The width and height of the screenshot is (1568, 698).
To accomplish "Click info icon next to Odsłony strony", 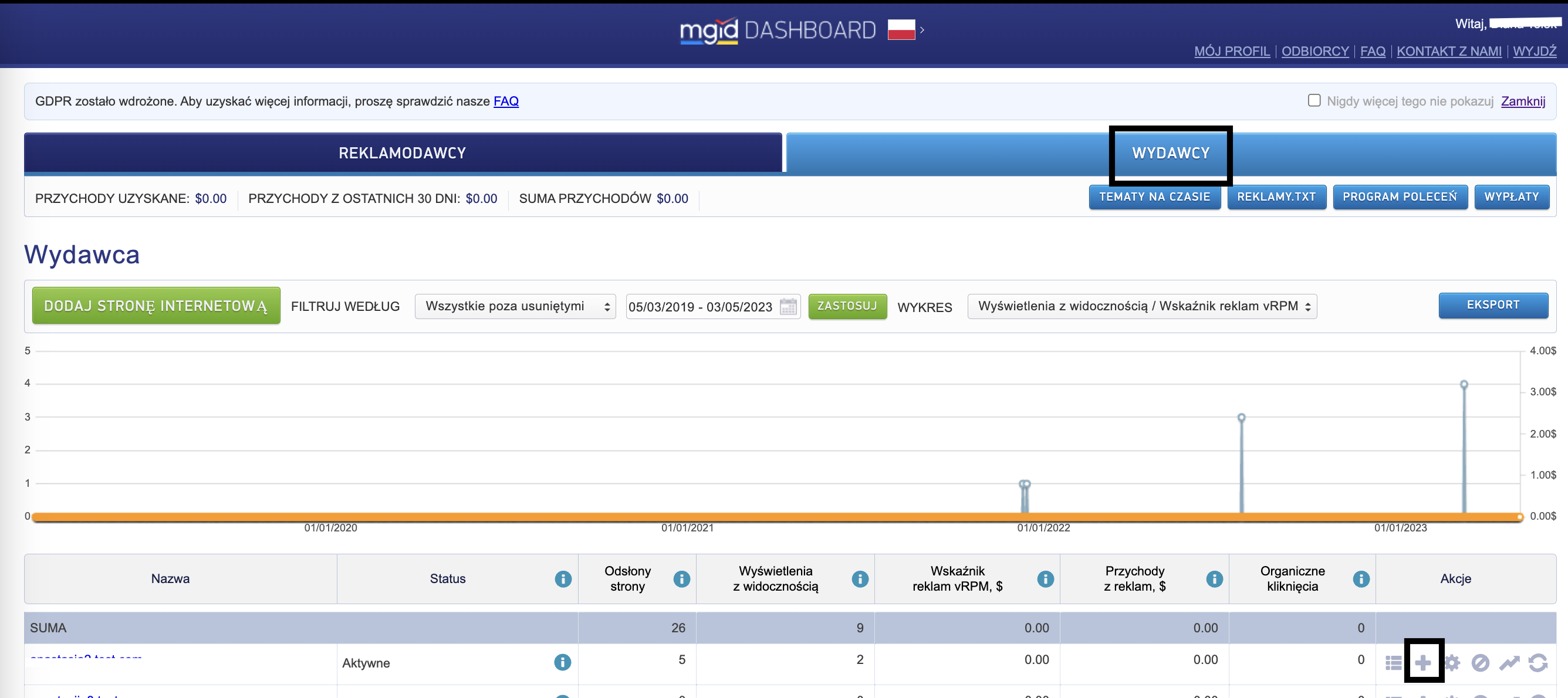I will (682, 579).
